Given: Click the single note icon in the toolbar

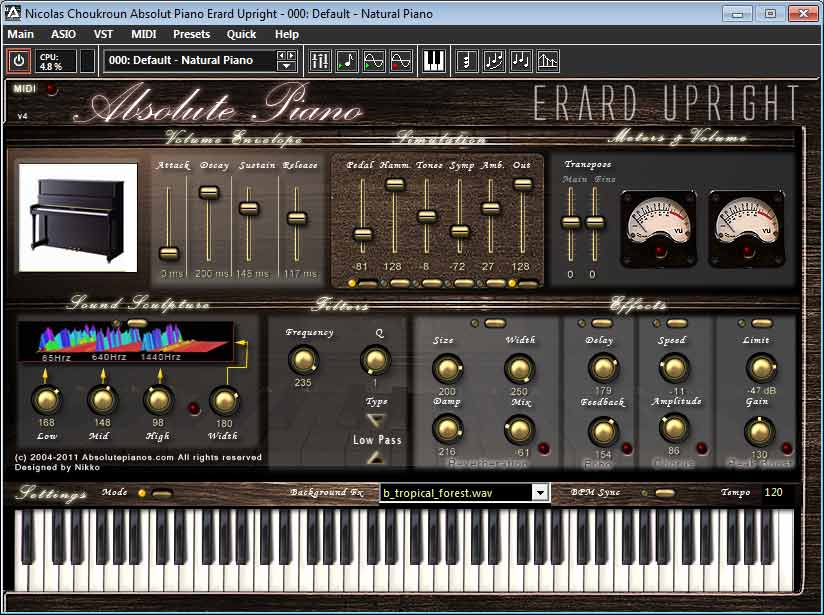Looking at the screenshot, I should coord(468,61).
